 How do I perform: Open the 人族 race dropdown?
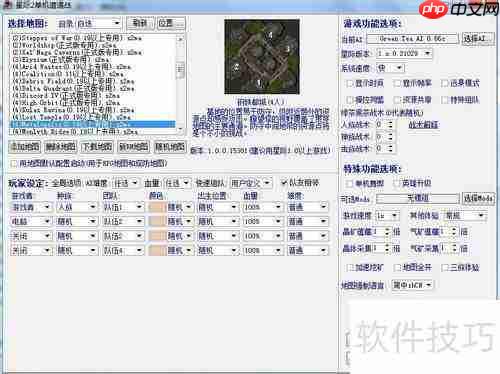(x=77, y=207)
